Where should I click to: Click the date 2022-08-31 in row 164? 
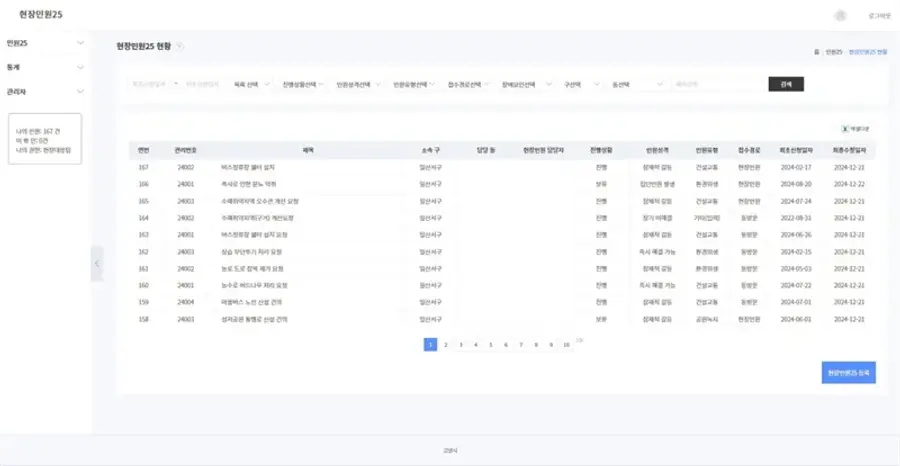click(x=796, y=218)
